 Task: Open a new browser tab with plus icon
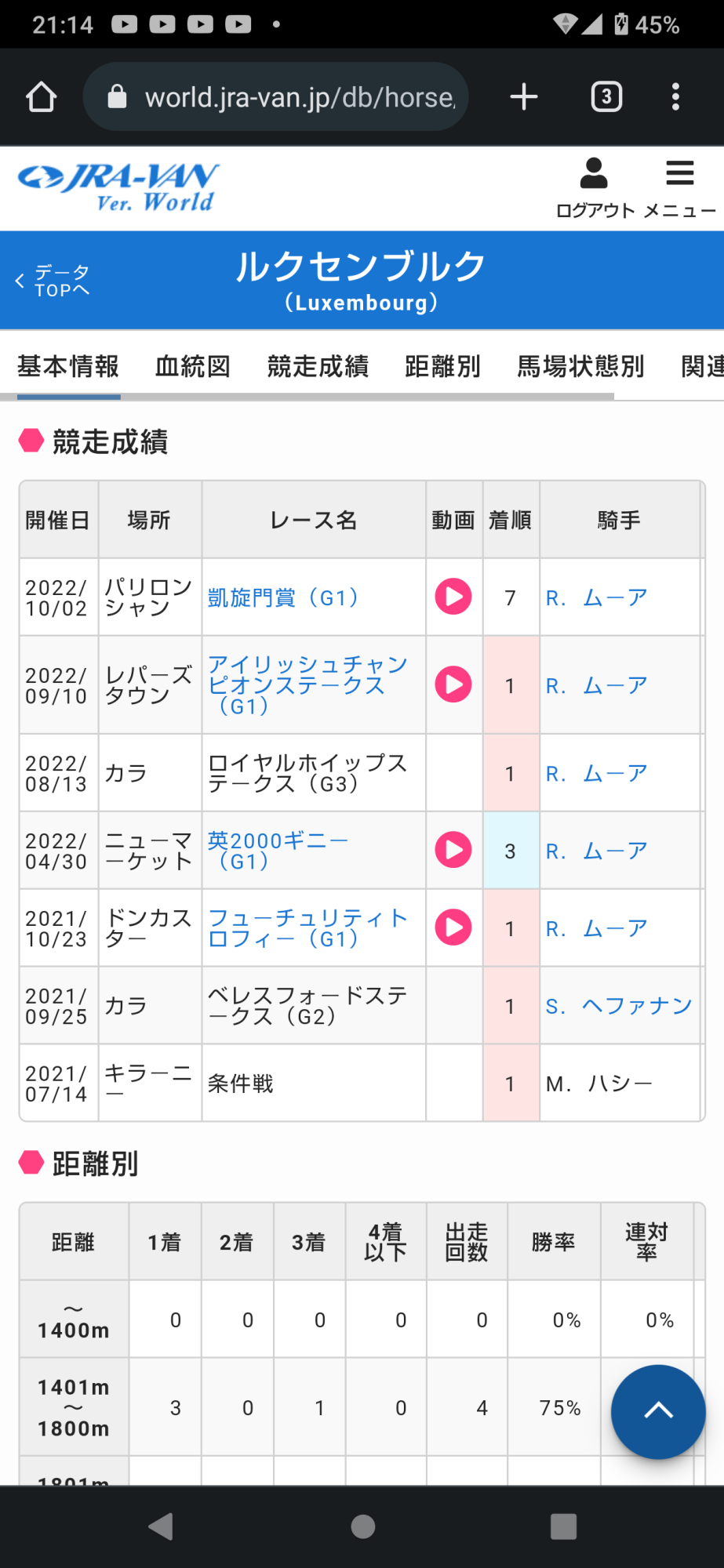[523, 97]
